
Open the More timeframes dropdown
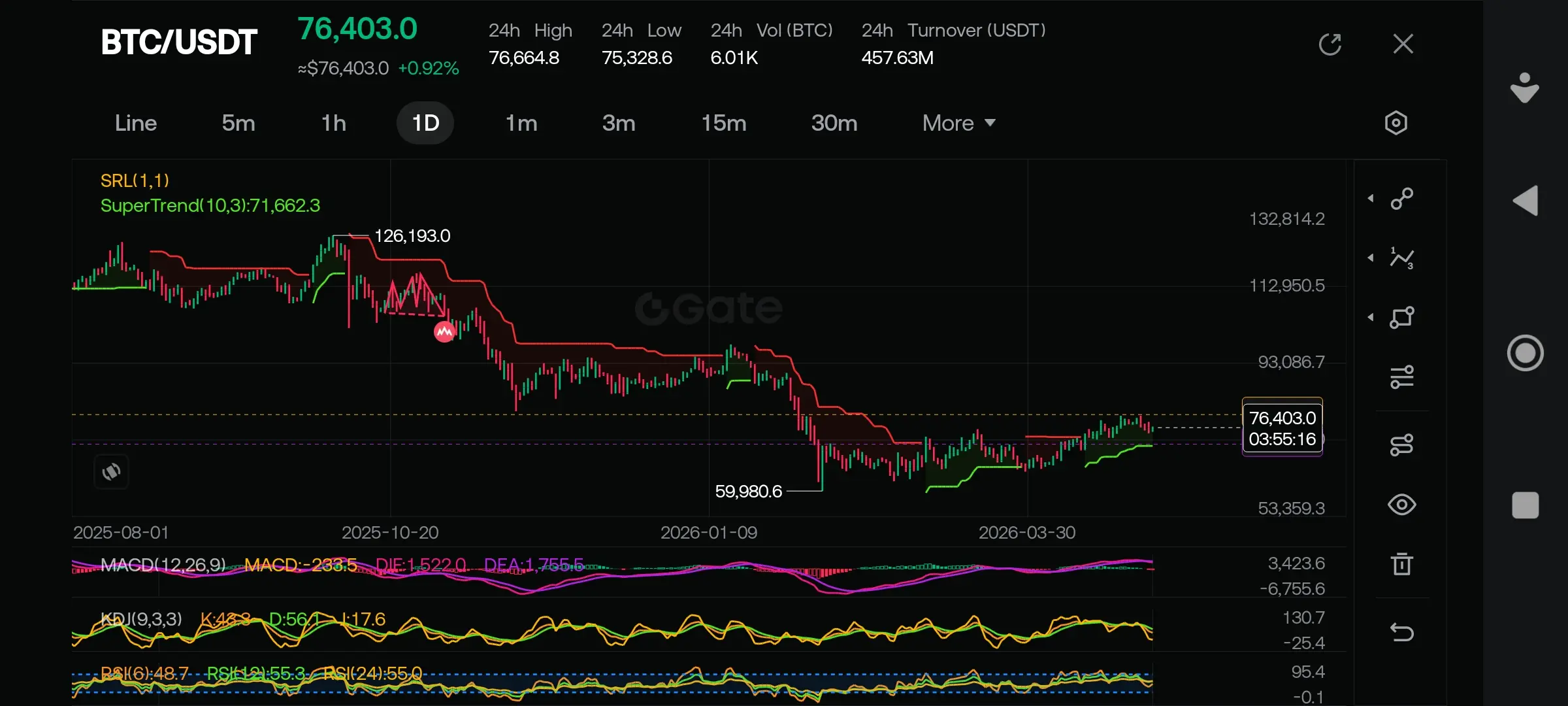(958, 123)
